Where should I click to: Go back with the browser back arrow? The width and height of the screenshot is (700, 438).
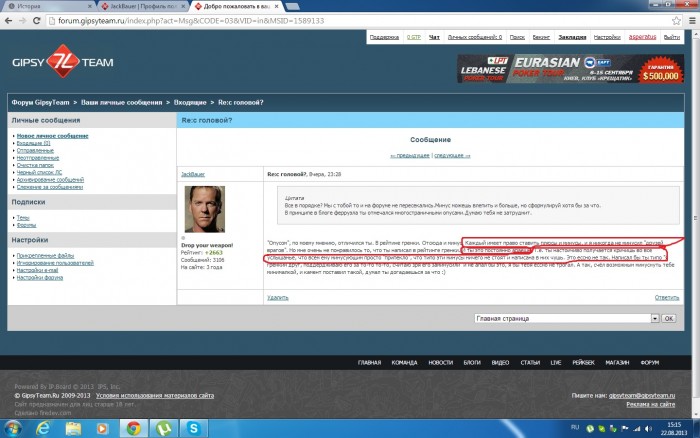(x=8, y=21)
